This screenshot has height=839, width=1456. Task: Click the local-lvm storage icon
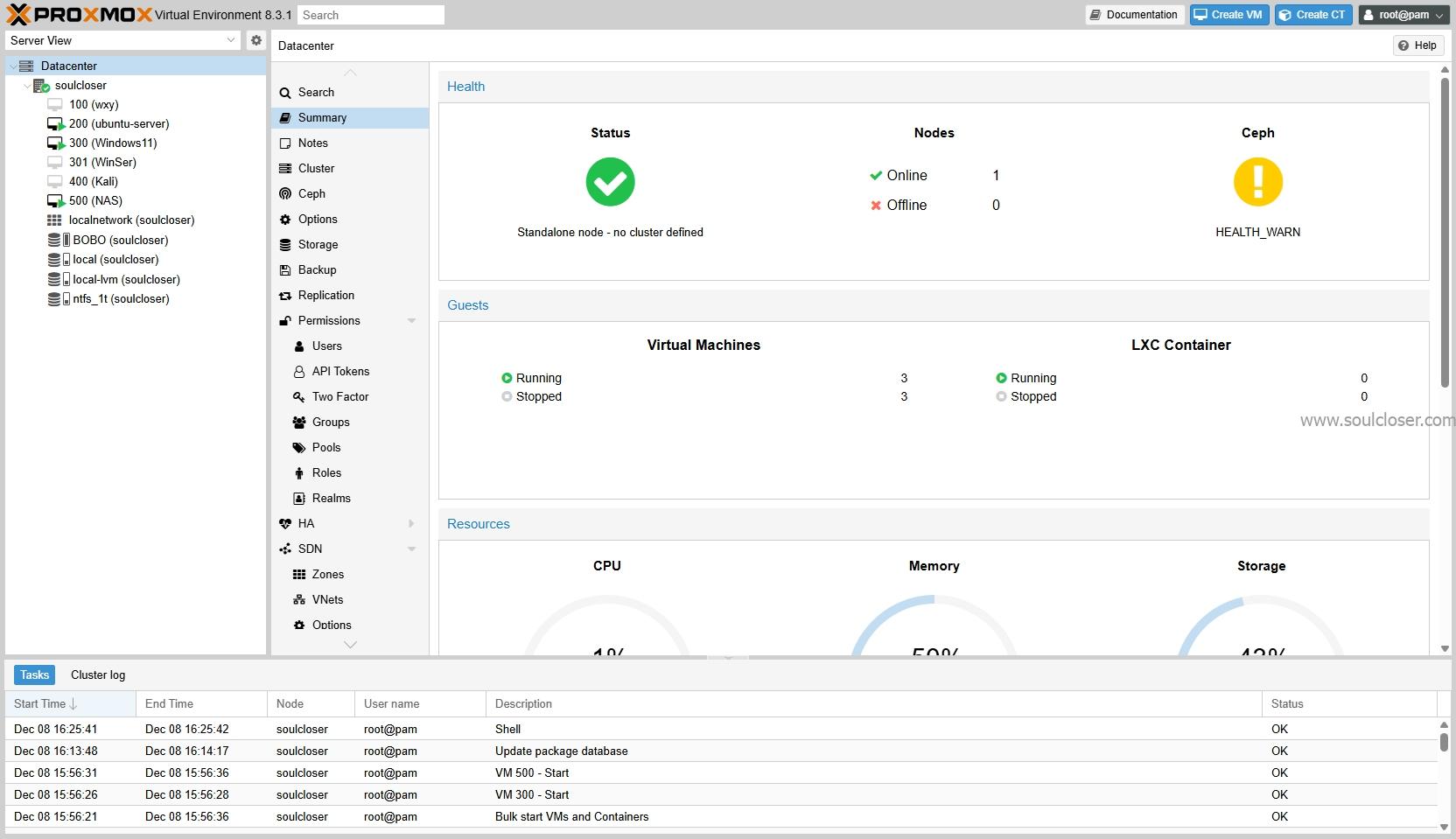click(58, 279)
